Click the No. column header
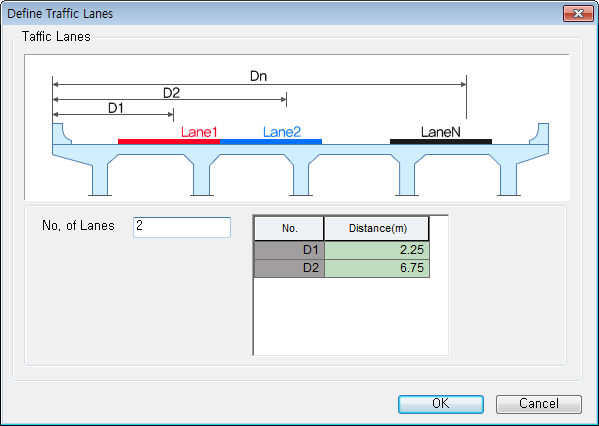599x426 pixels. 289,228
